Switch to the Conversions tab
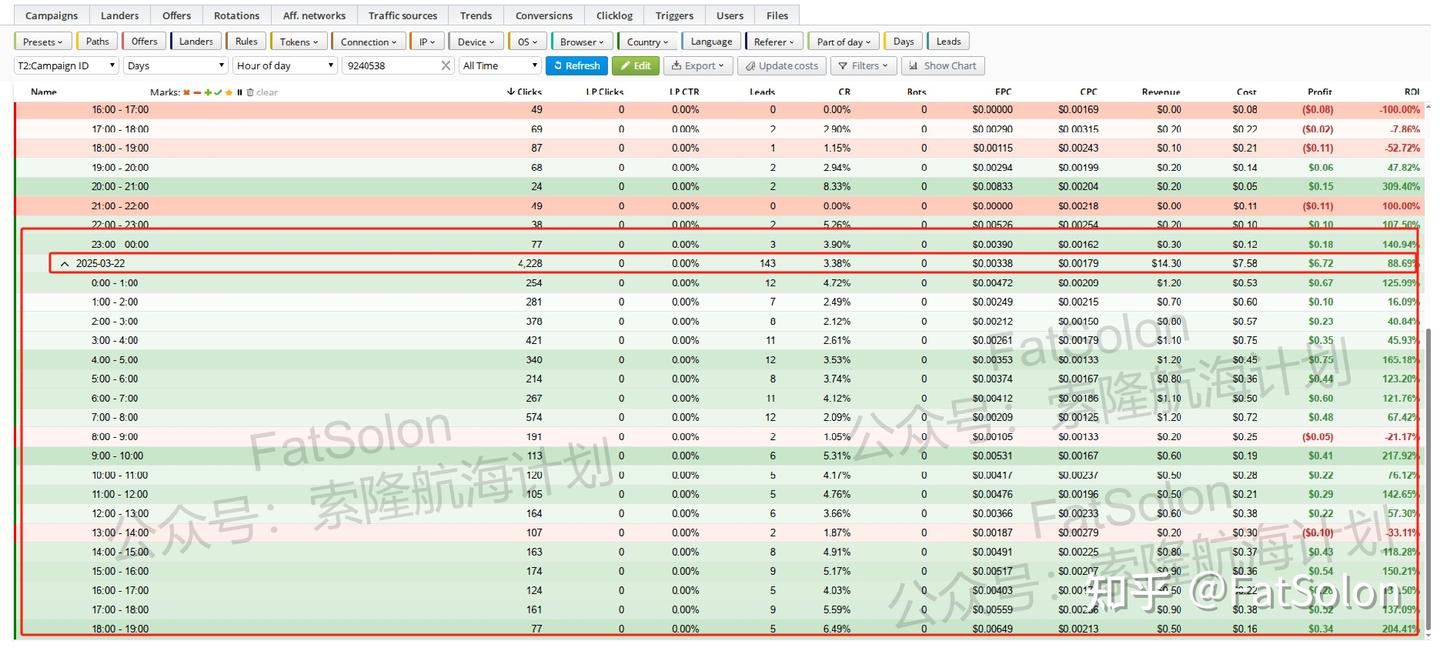This screenshot has width=1440, height=651. pyautogui.click(x=543, y=15)
